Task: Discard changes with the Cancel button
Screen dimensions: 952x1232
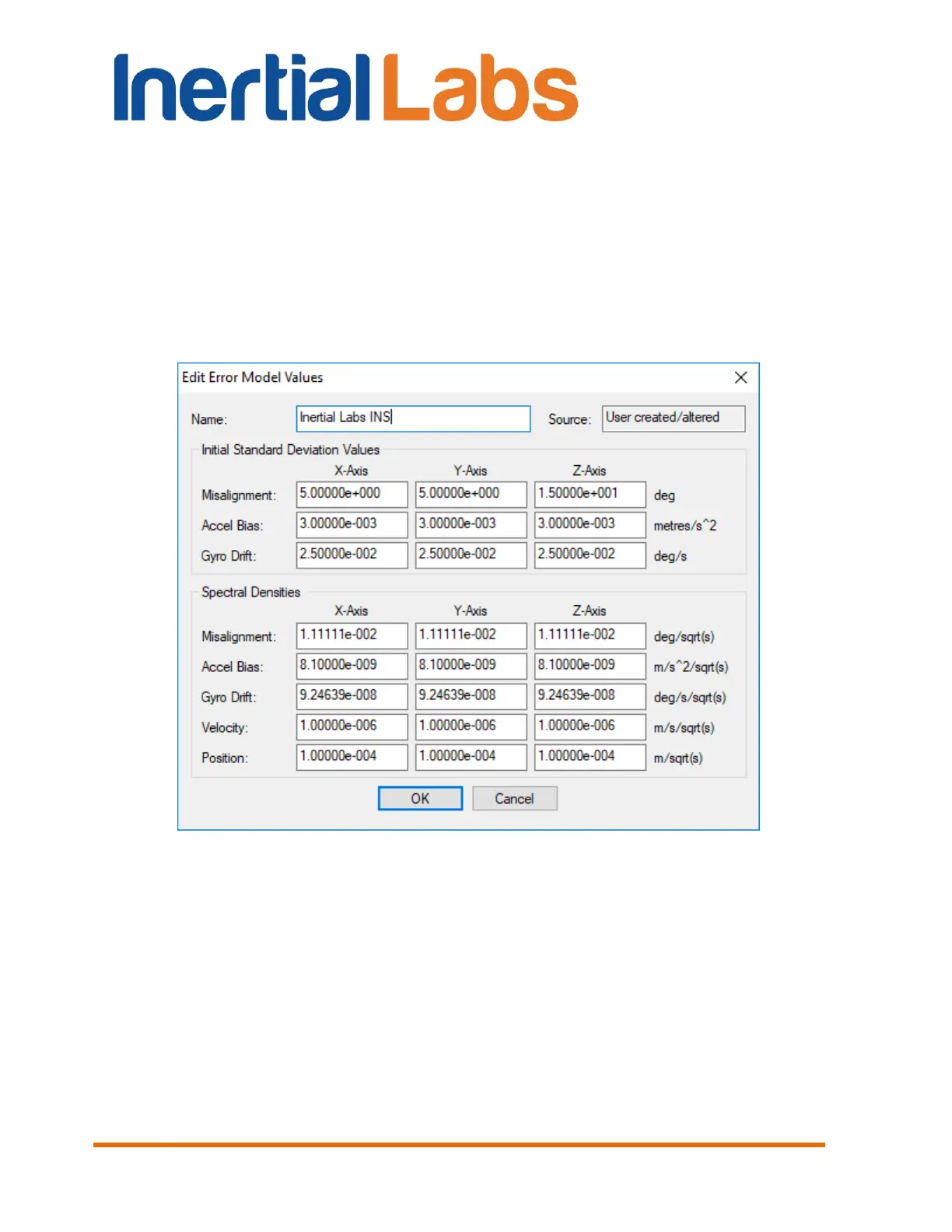Action: click(514, 798)
